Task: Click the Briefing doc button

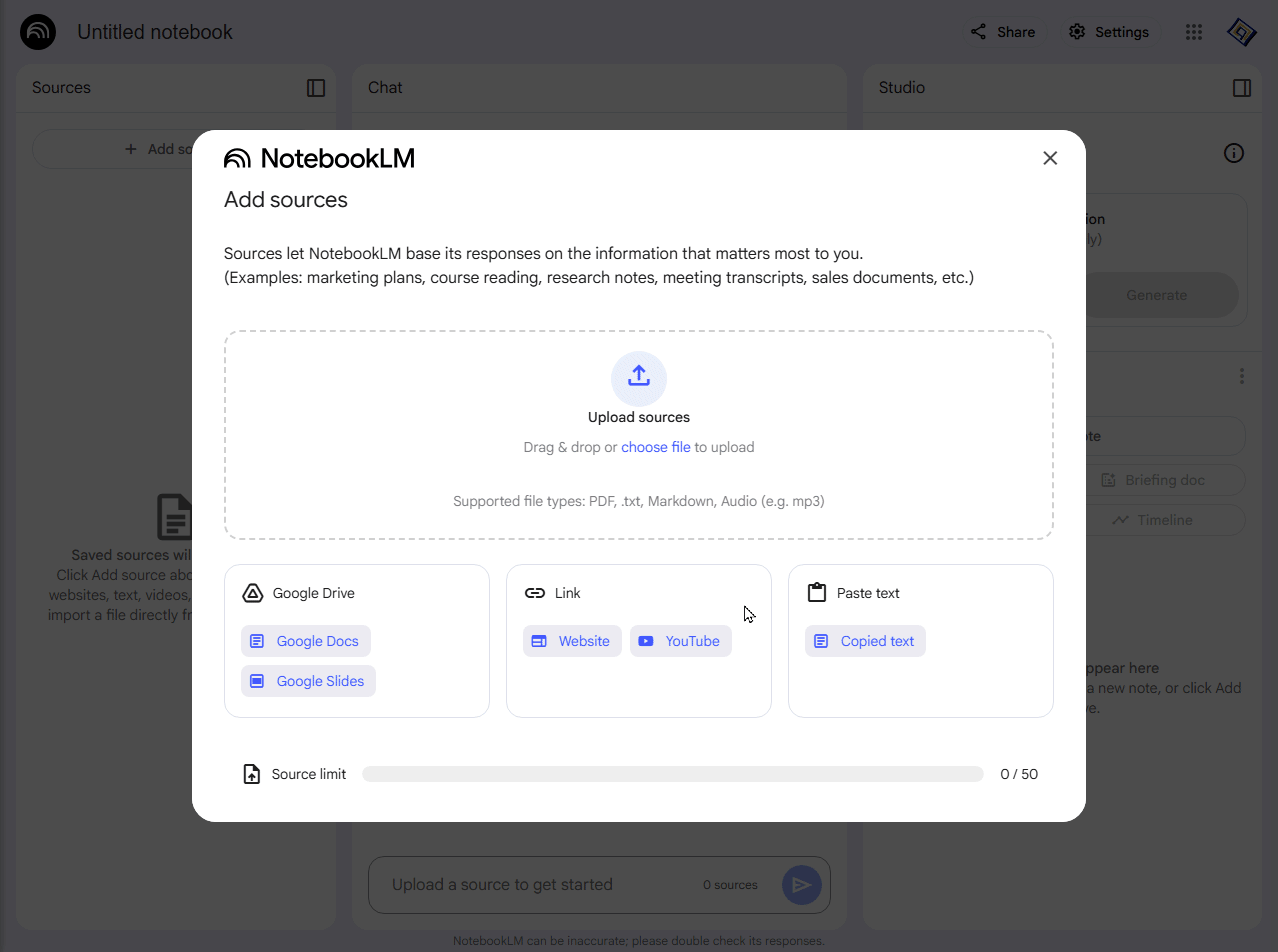Action: (x=1153, y=480)
